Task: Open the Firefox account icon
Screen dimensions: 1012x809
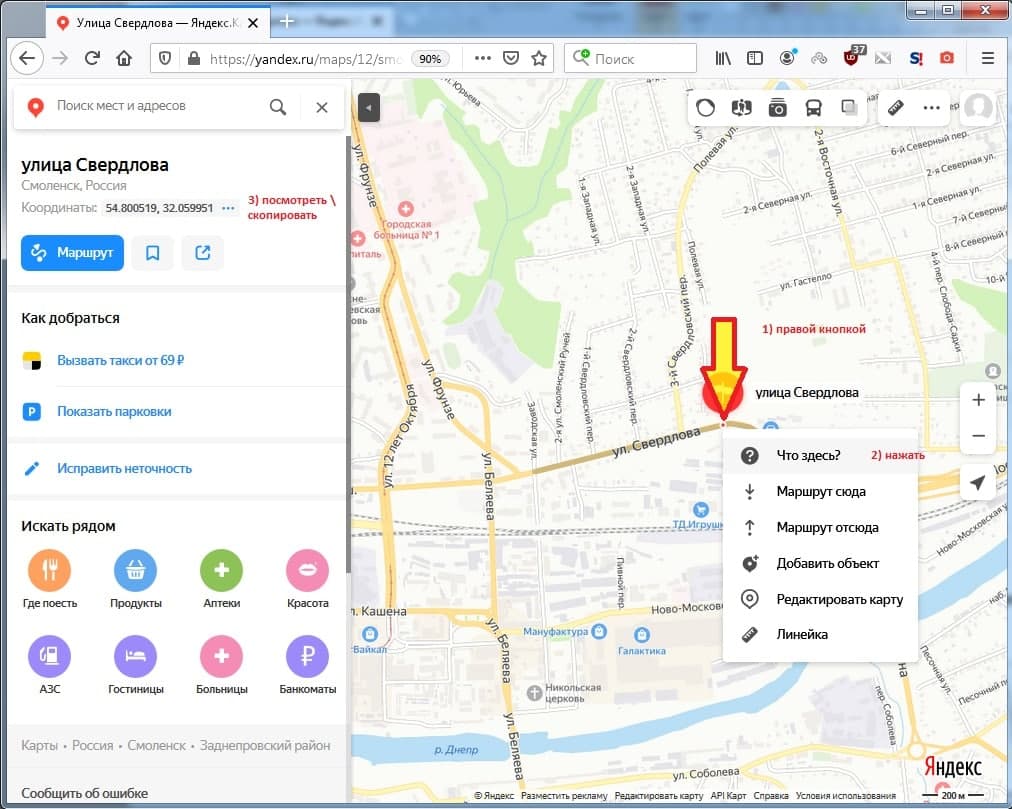Action: [787, 58]
